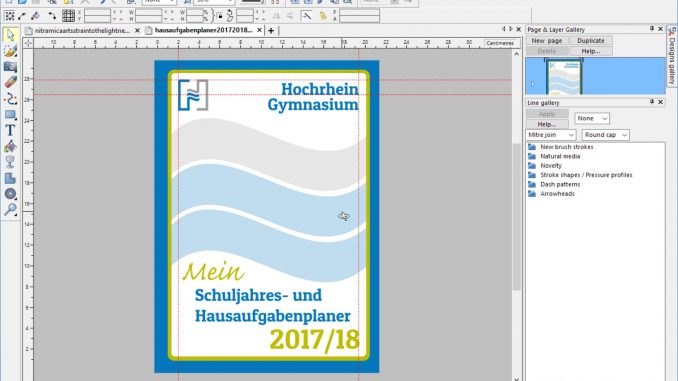Select the Eraser tool
678x381 pixels.
(x=10, y=82)
